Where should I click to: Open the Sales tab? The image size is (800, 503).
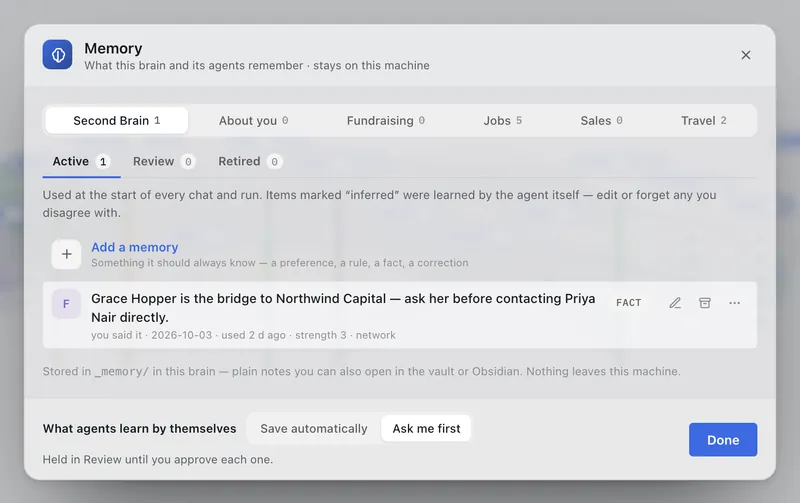point(601,120)
